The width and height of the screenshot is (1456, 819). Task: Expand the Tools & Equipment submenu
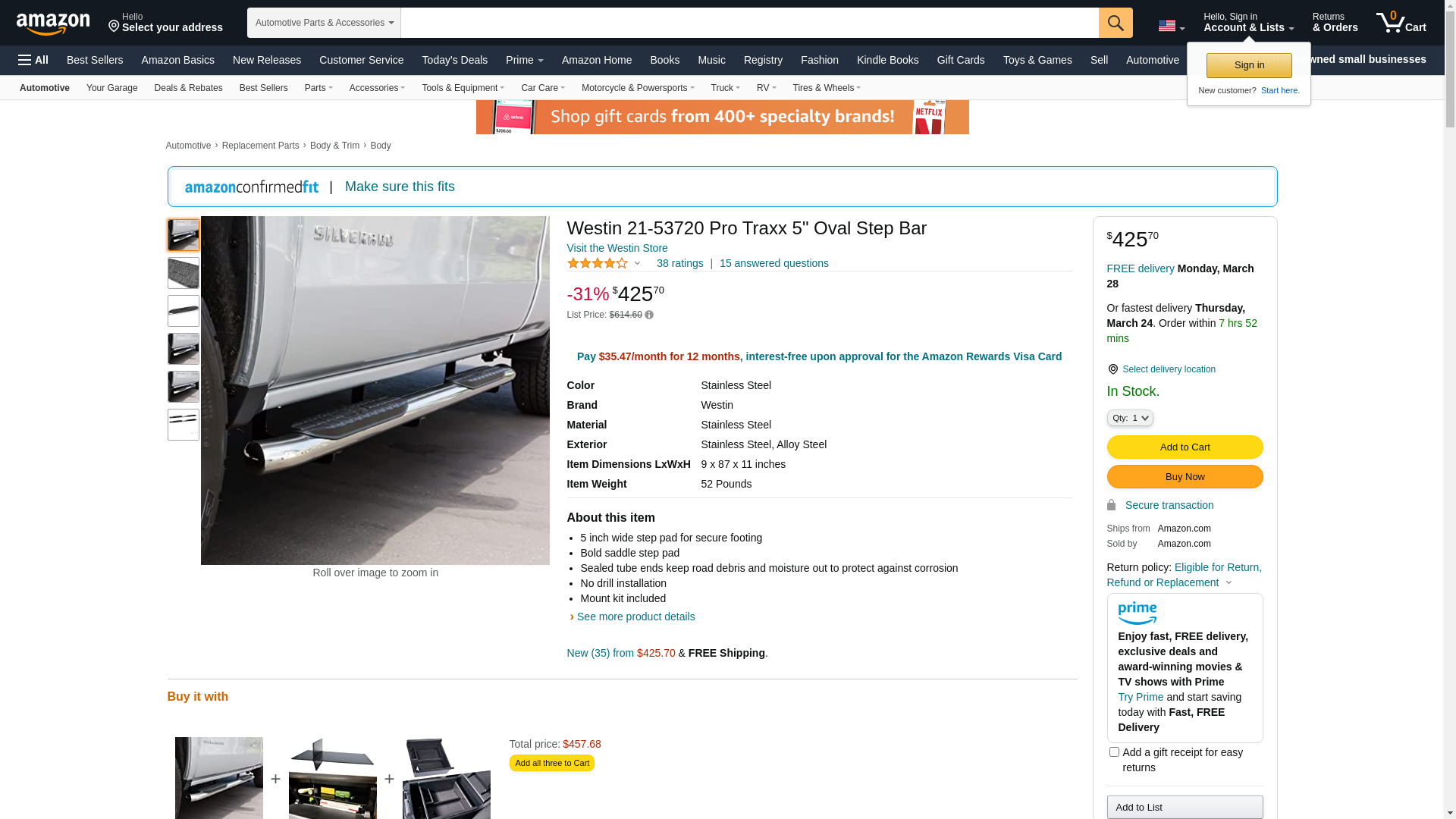point(463,88)
